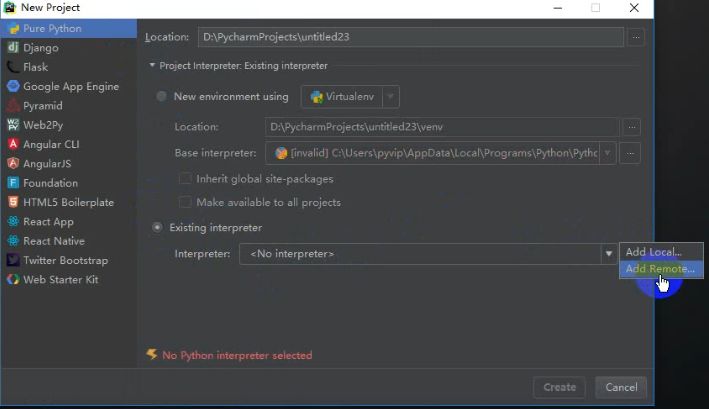
Task: Pick the React App icon
Action: [13, 221]
